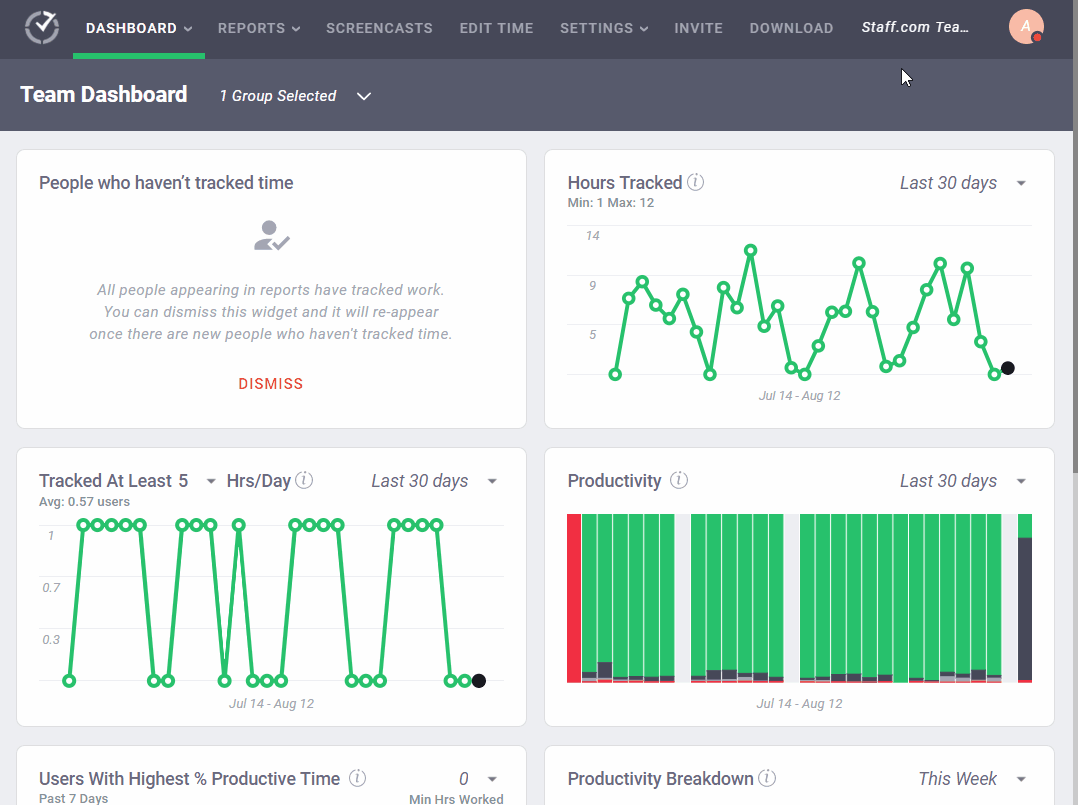The width and height of the screenshot is (1078, 805).
Task: Open the user avatar in top right
Action: tap(1027, 26)
